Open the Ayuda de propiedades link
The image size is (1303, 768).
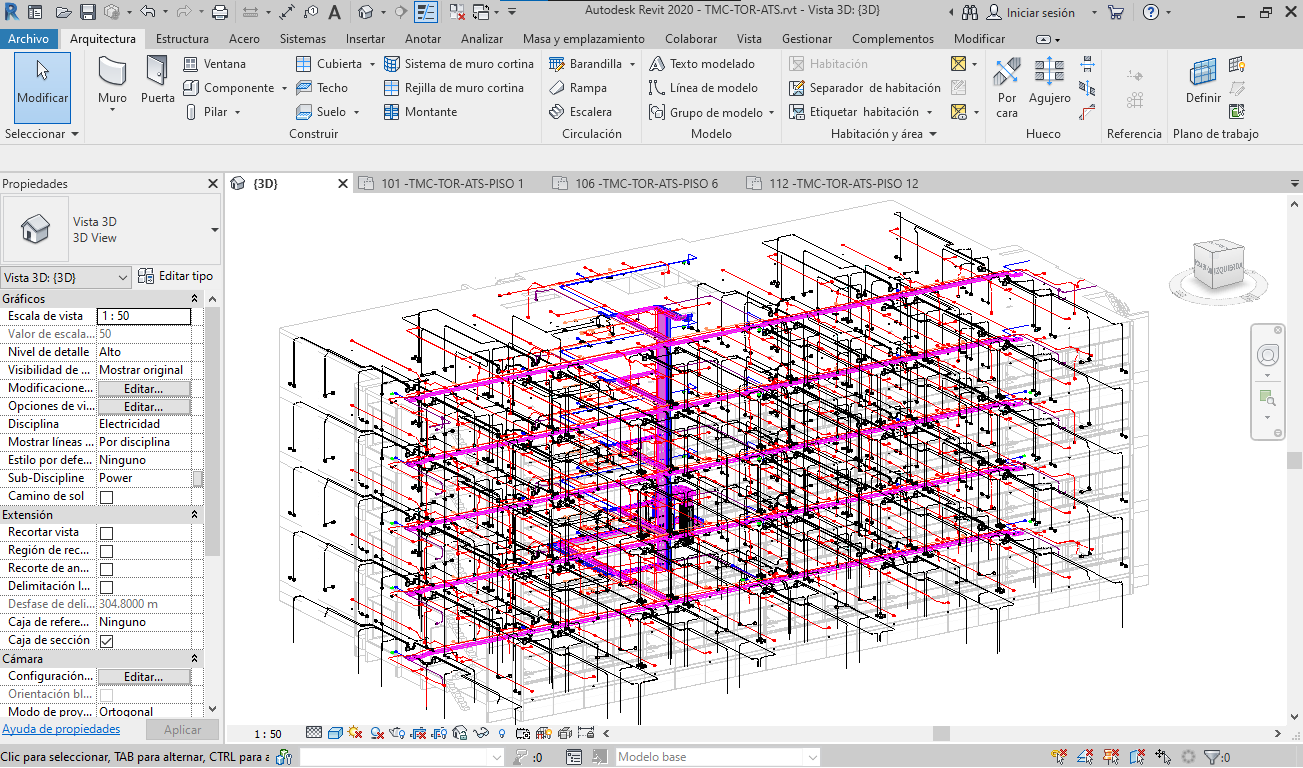coord(61,730)
